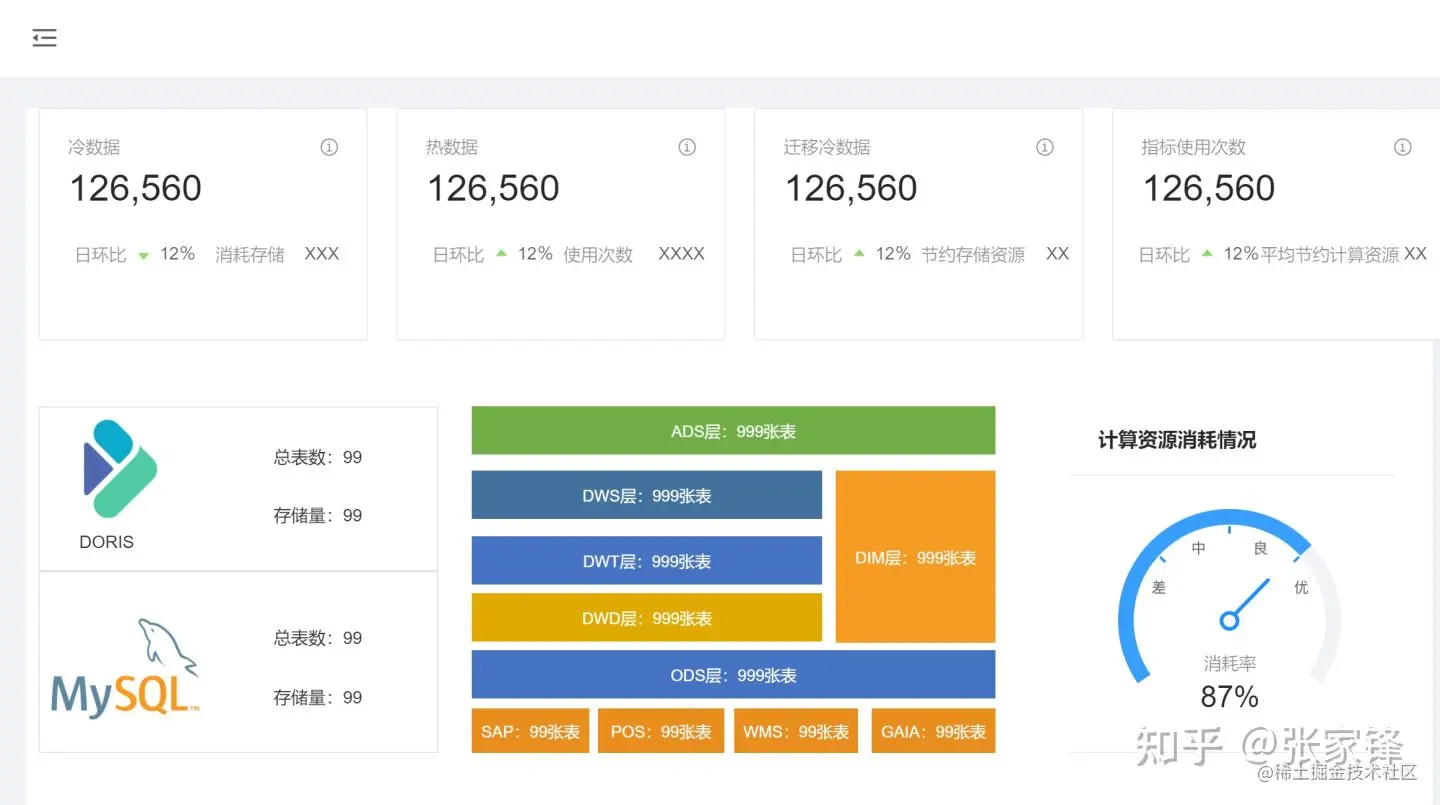This screenshot has width=1440, height=805.
Task: Select the ODS层 block
Action: tap(733, 675)
